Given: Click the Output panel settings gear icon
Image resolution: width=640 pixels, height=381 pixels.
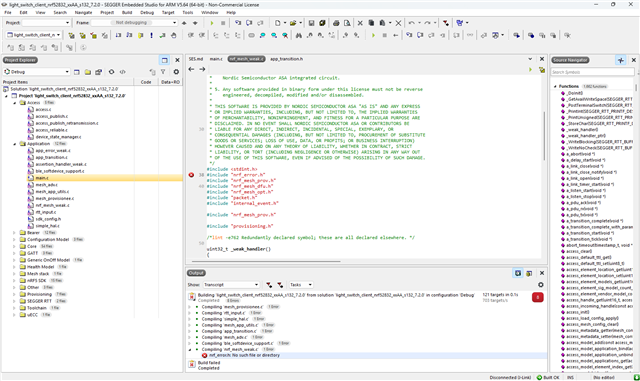Looking at the screenshot, I should click(x=541, y=285).
